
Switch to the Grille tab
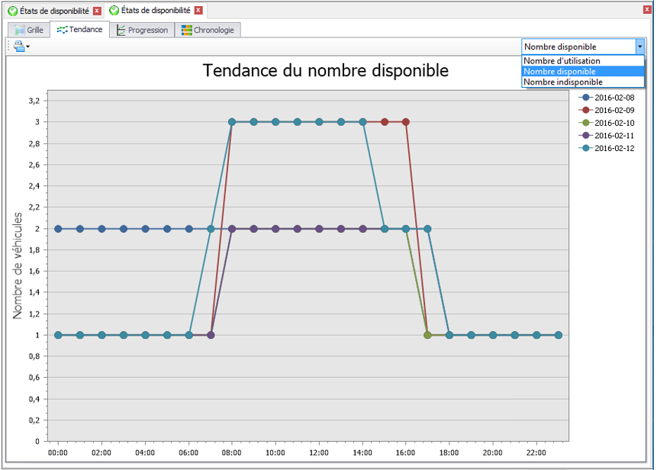[28, 30]
